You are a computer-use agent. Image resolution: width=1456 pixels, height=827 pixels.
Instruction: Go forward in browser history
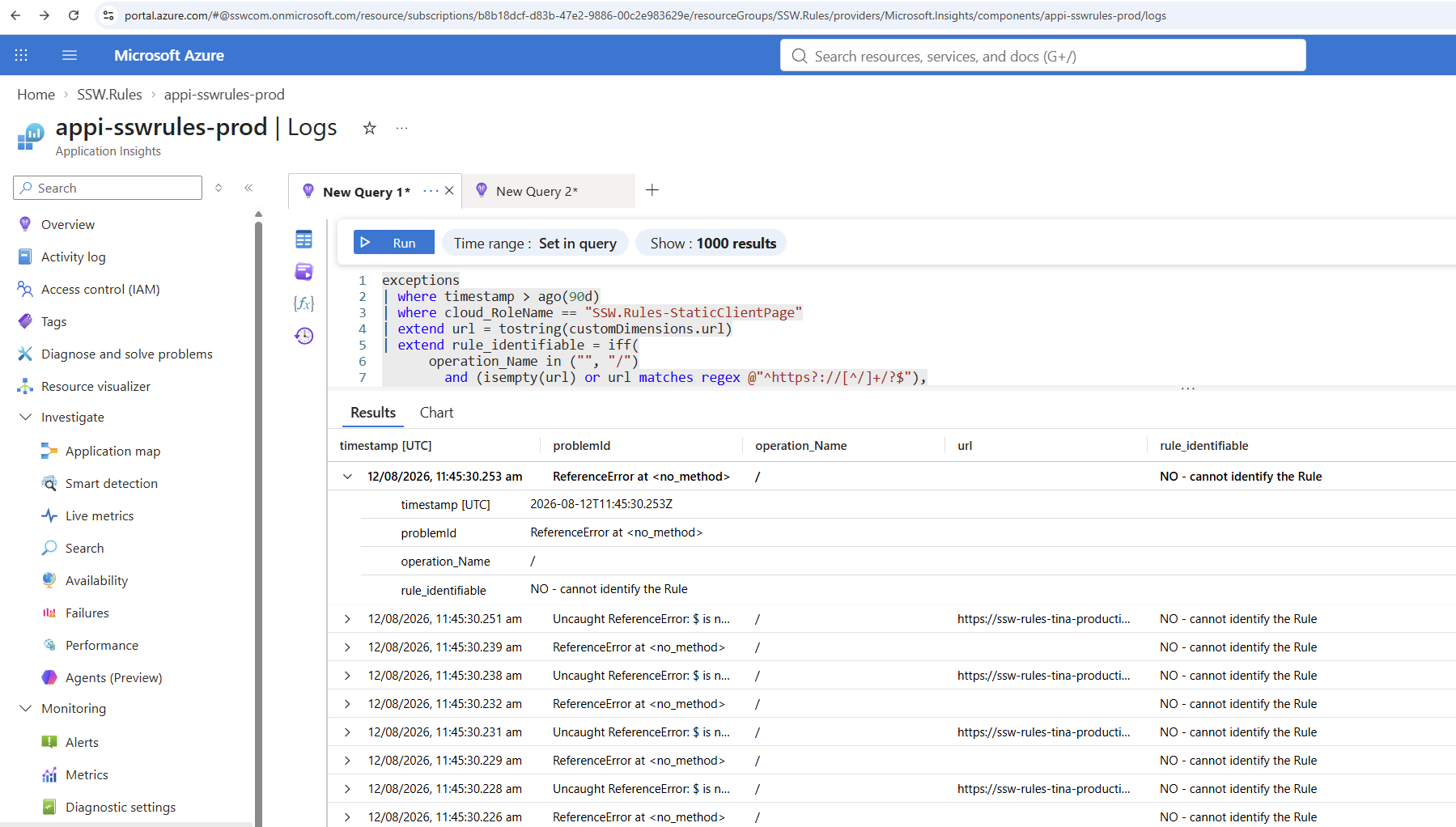(45, 15)
